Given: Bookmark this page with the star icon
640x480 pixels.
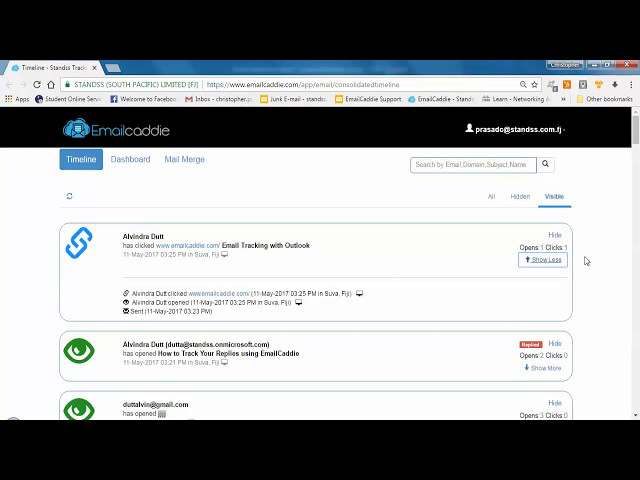Looking at the screenshot, I should tap(534, 84).
